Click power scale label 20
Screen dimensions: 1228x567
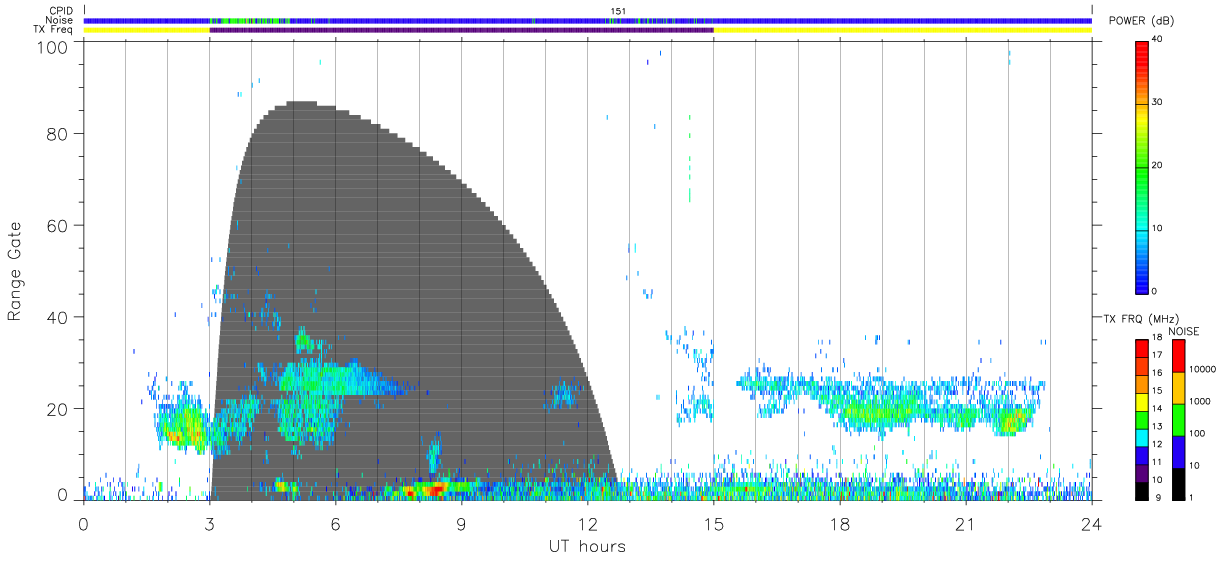click(x=1159, y=165)
